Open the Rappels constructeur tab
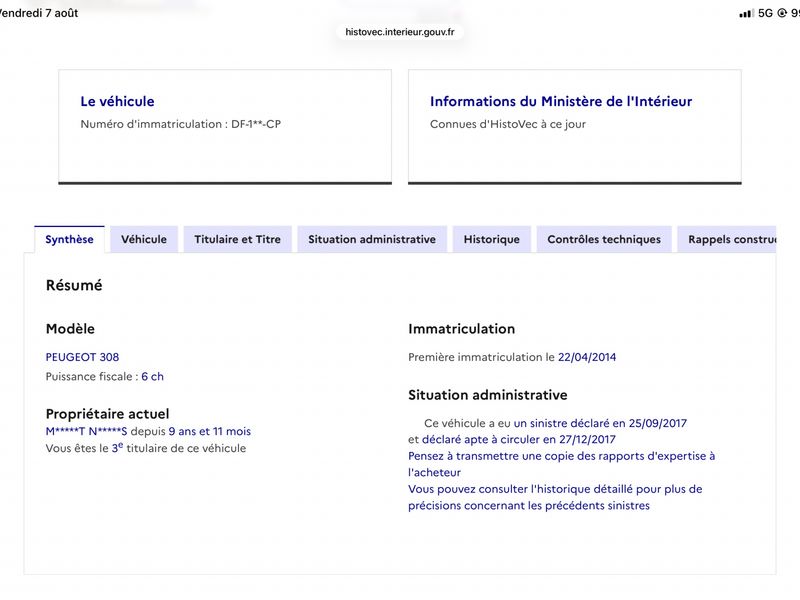This screenshot has width=800, height=600. [x=727, y=239]
